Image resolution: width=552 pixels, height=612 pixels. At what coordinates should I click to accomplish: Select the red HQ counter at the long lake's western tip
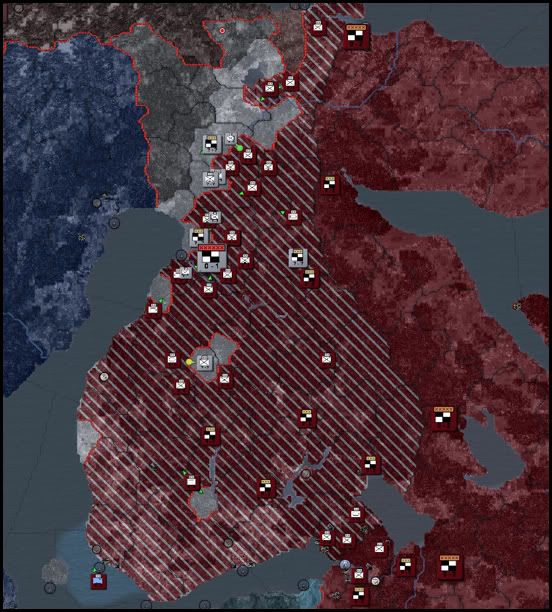330,185
